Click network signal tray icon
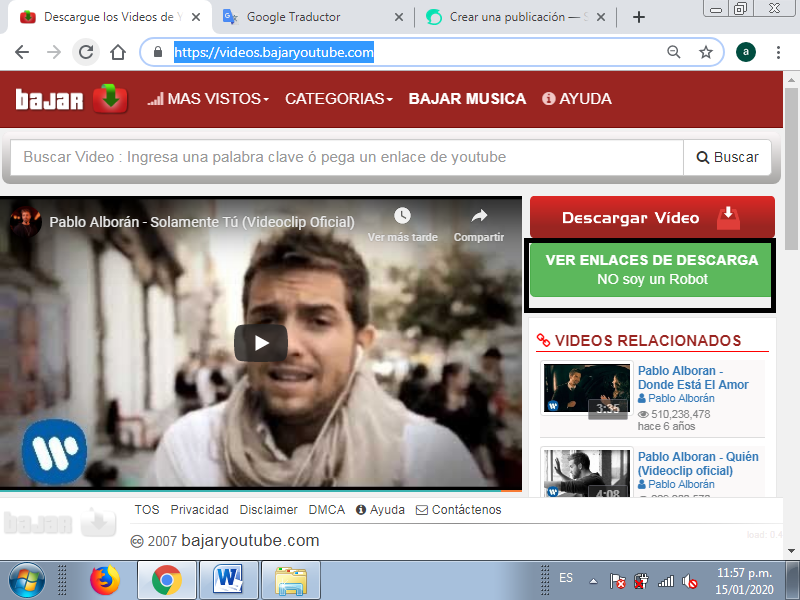This screenshot has height=600, width=800. (666, 581)
